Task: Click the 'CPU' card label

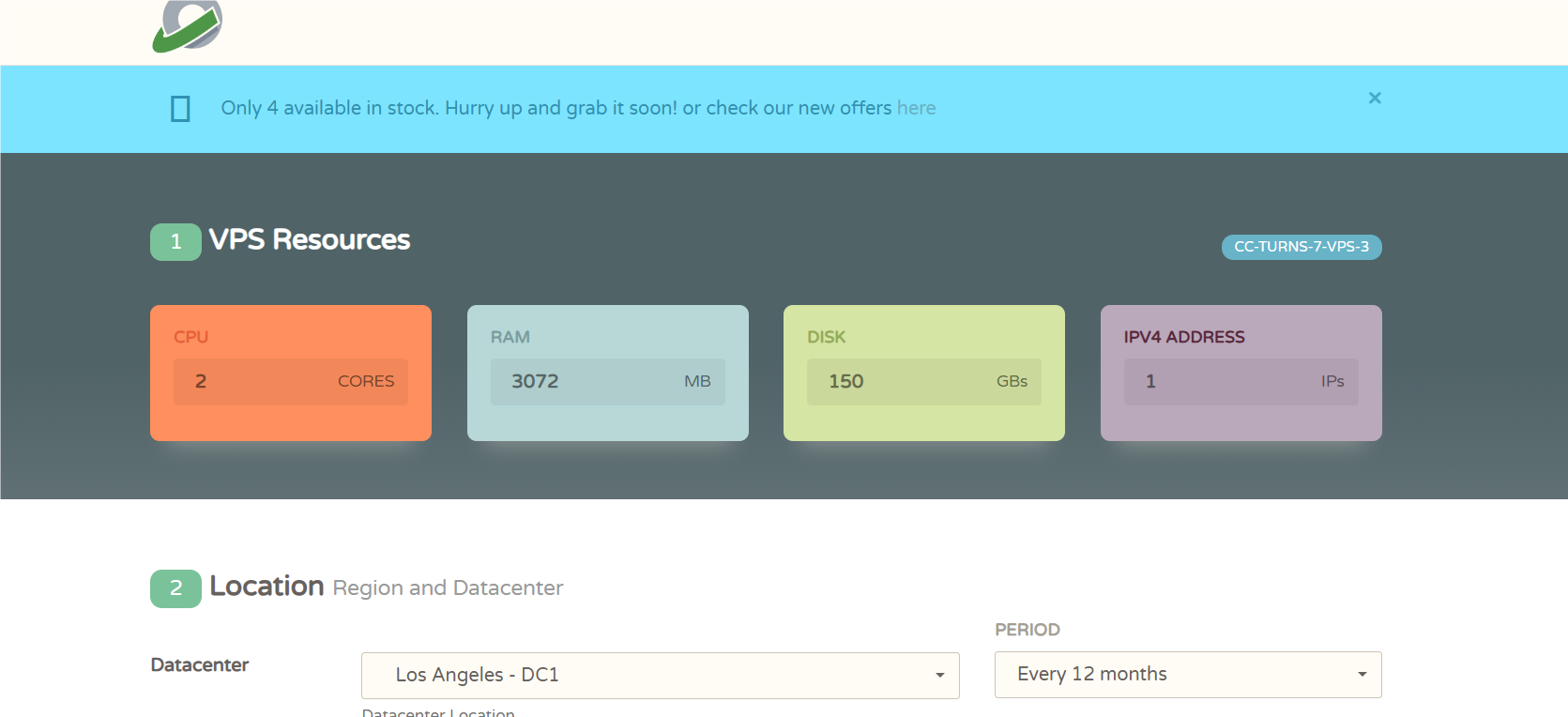Action: click(x=191, y=337)
